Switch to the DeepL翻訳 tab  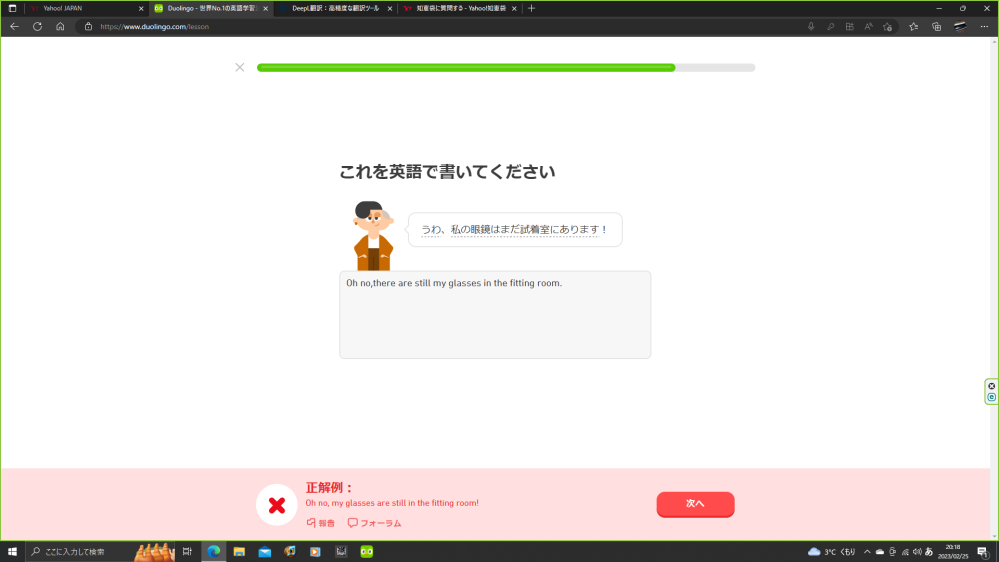pyautogui.click(x=330, y=8)
